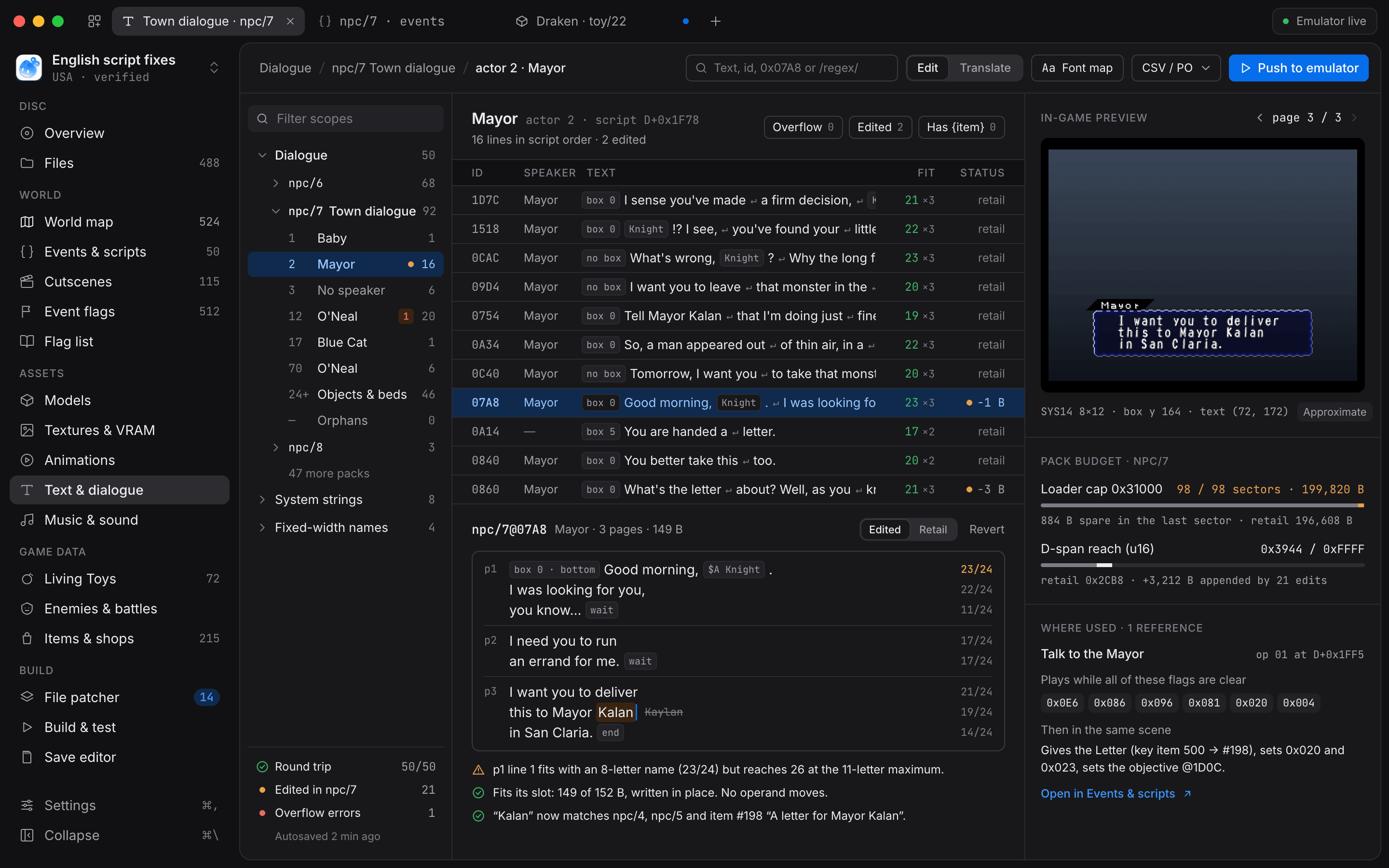The height and width of the screenshot is (868, 1389).
Task: Open the File patcher
Action: (120, 697)
